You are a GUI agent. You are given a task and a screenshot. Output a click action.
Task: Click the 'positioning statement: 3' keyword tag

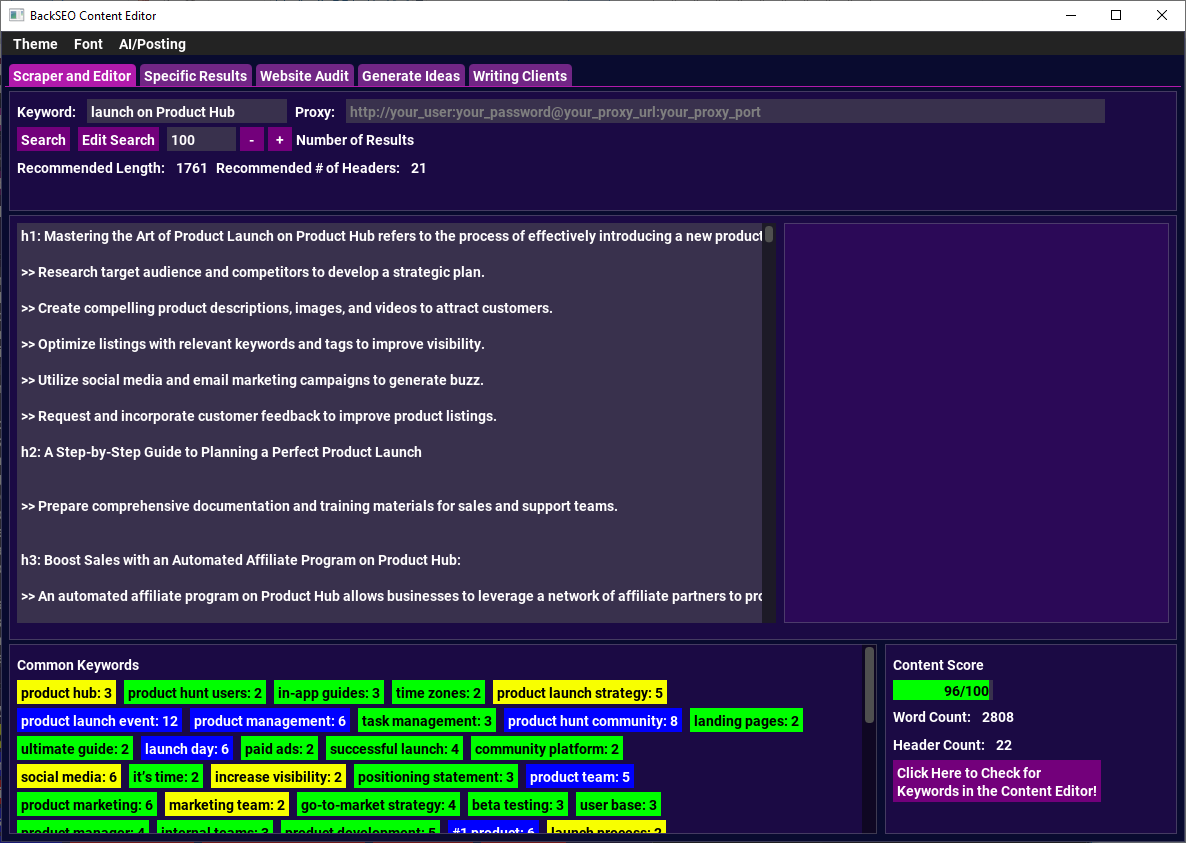click(436, 777)
